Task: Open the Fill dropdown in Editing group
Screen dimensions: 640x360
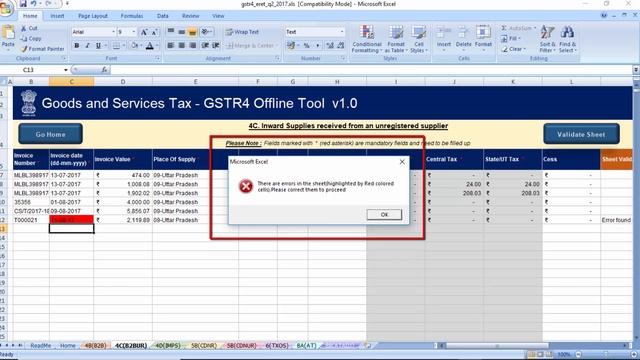Action: tap(511, 38)
